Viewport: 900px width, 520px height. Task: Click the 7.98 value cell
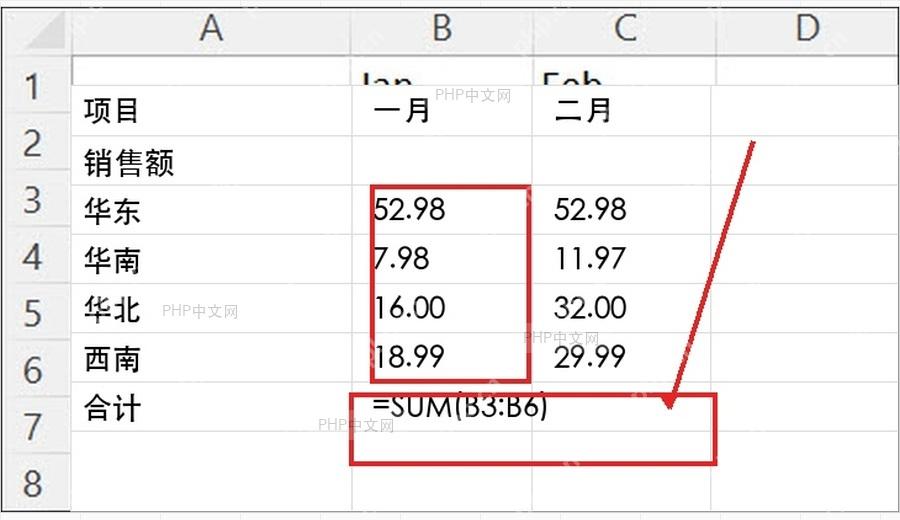[x=442, y=259]
